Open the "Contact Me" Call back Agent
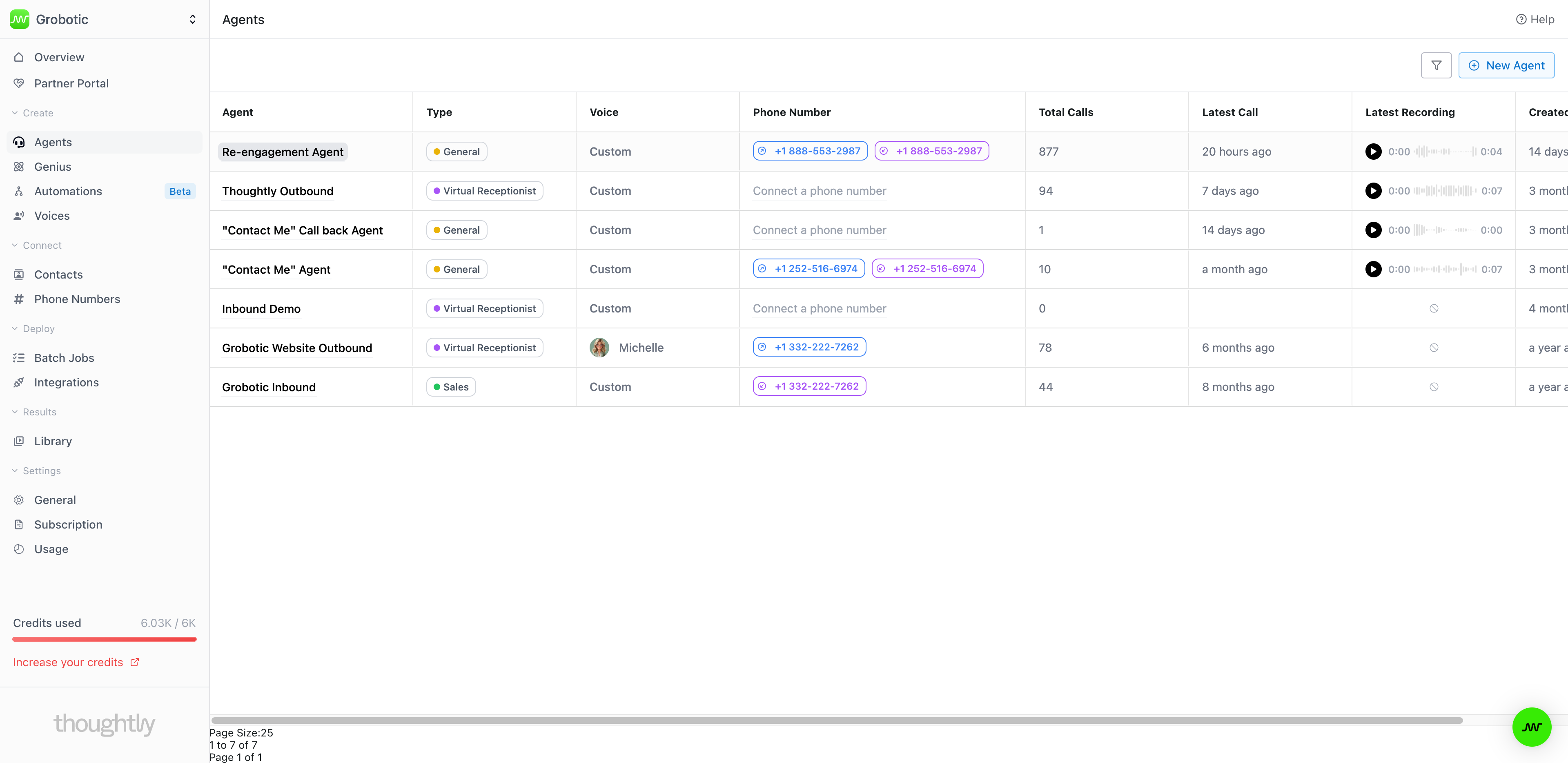This screenshot has width=1568, height=763. click(303, 230)
